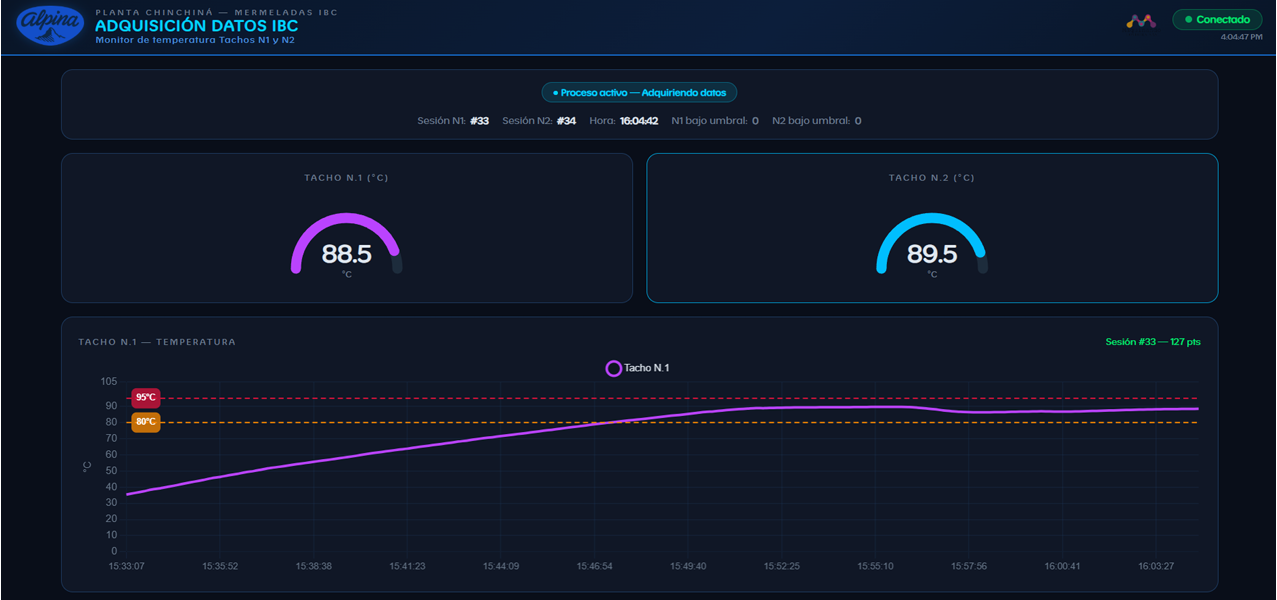Click the Conectado status badge
Viewport: 1277px width, 600px height.
tap(1217, 20)
